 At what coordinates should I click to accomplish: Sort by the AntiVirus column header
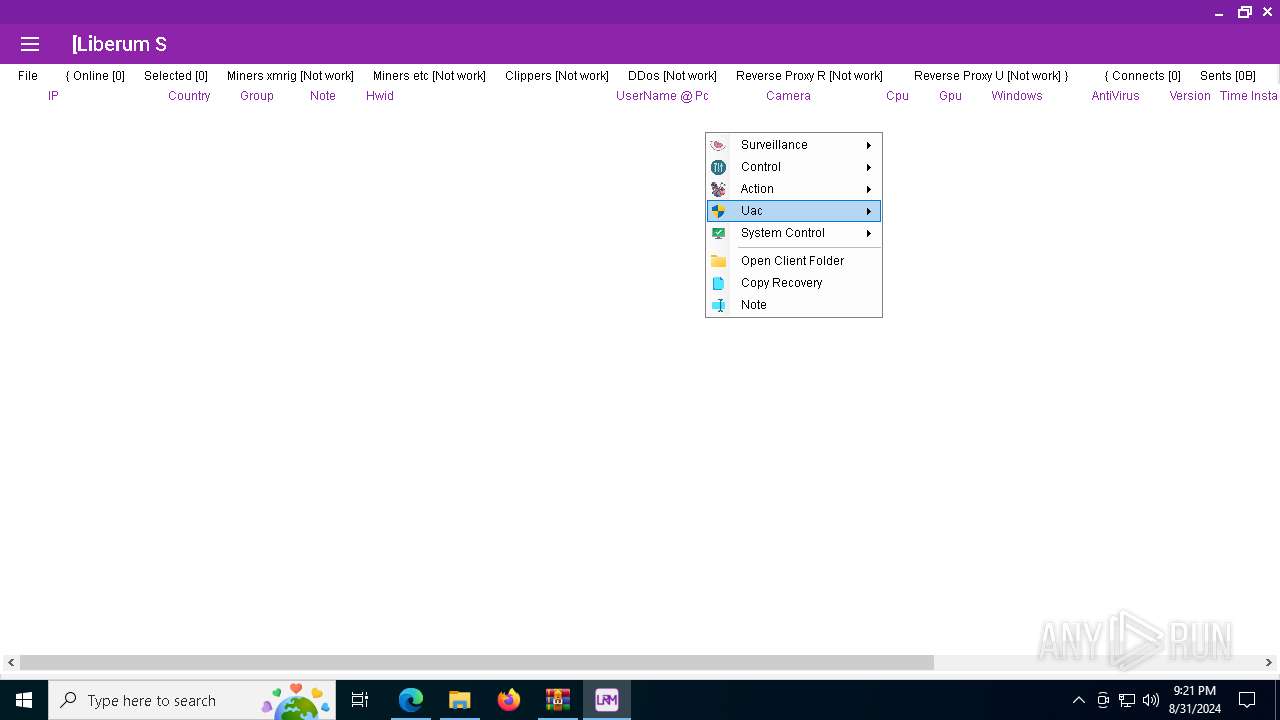pos(1115,96)
